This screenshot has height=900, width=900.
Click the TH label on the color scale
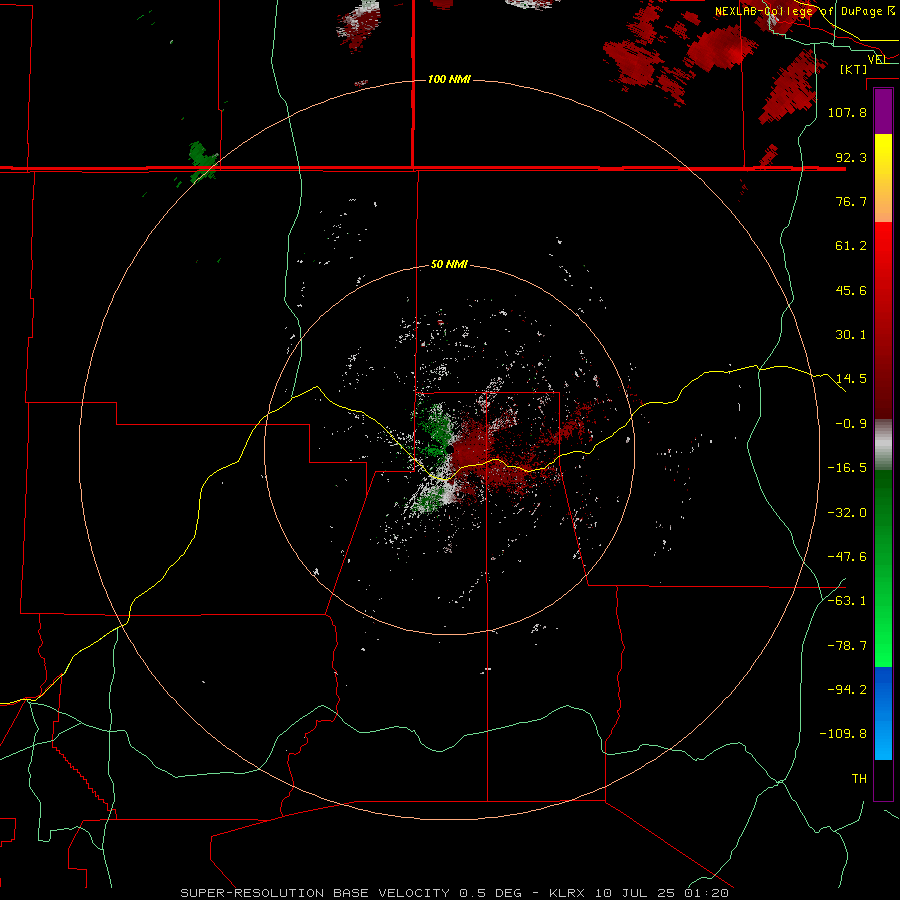tap(859, 779)
